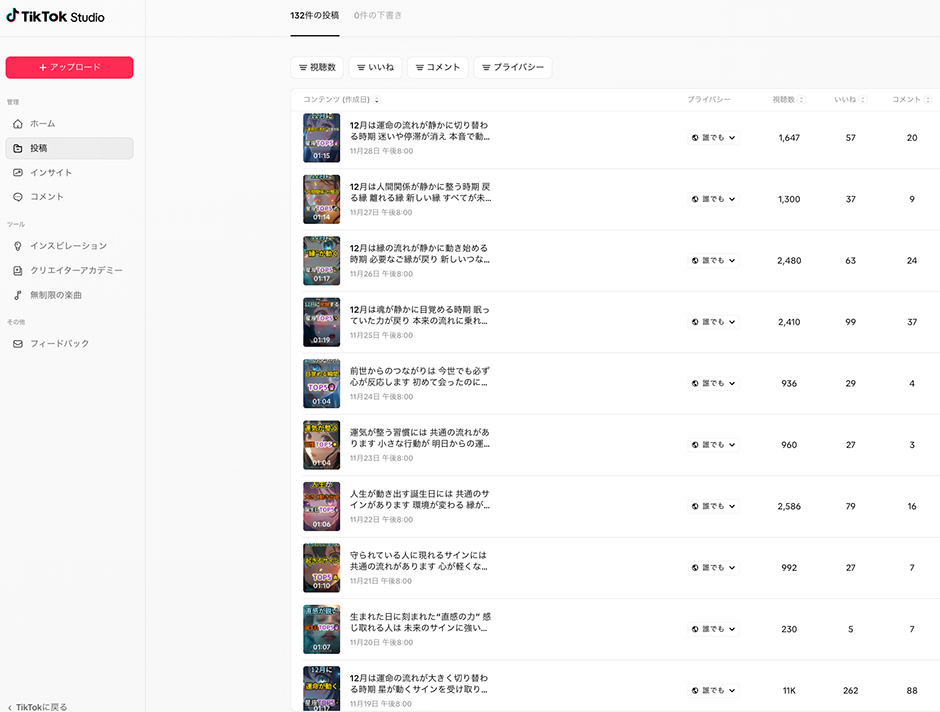This screenshot has height=712, width=940.
Task: Sort the list by the views column arrows
Action: click(802, 100)
